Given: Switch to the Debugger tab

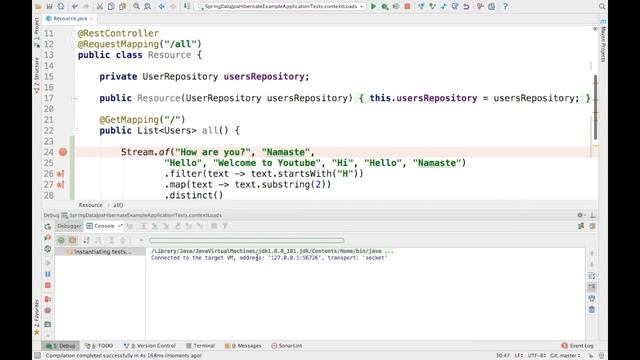Looking at the screenshot, I should tap(69, 226).
